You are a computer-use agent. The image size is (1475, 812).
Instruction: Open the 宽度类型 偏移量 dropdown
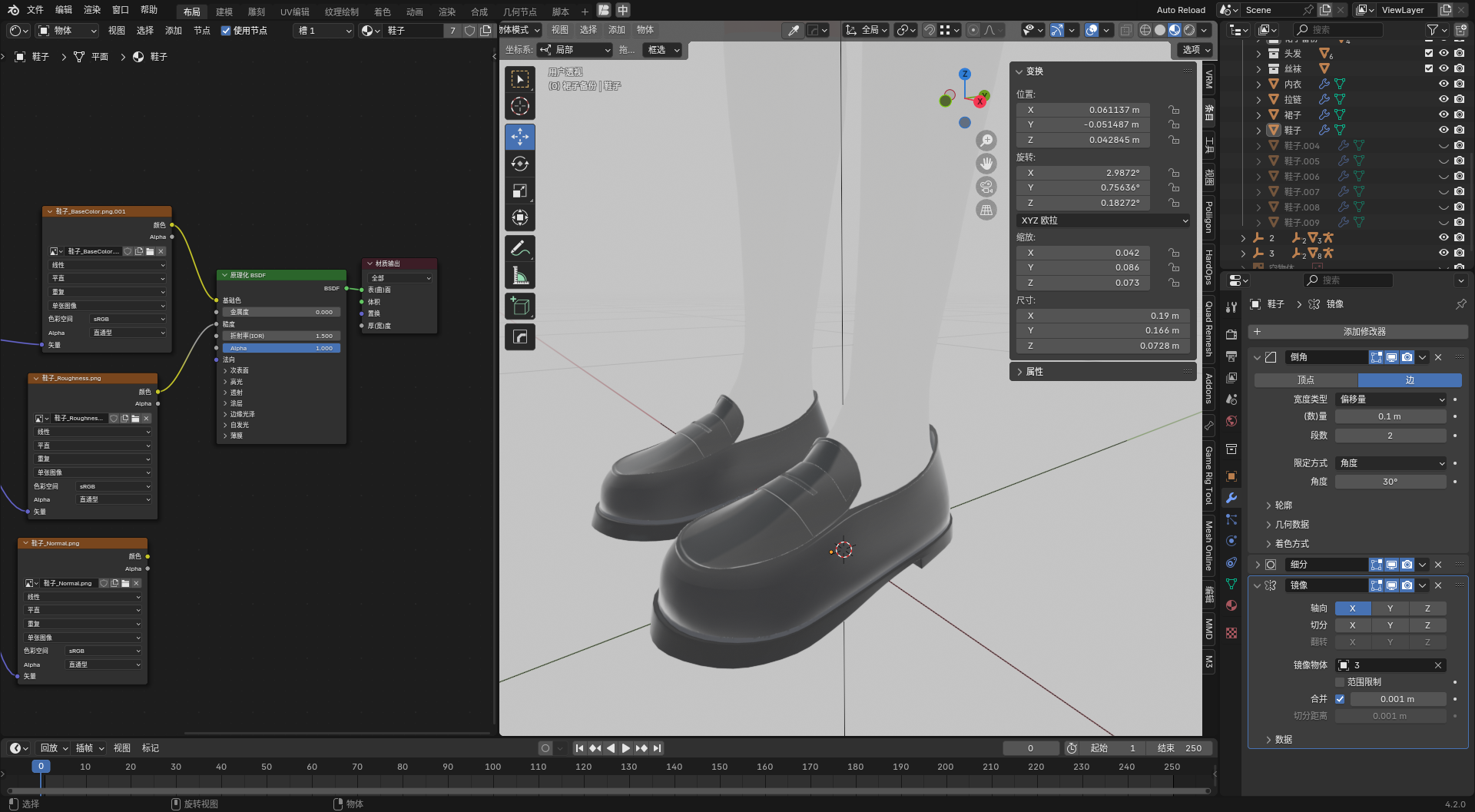[x=1392, y=399]
